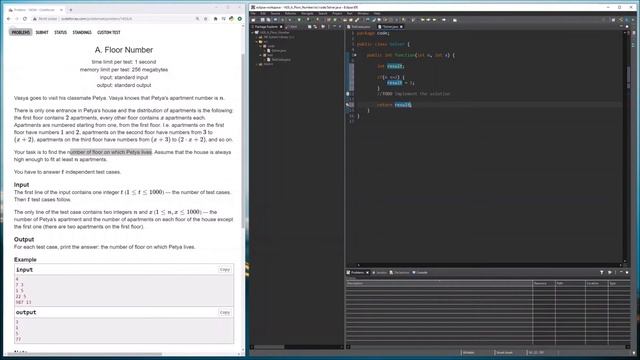The height and width of the screenshot is (360, 640).
Task: Close the Codeforces browser tab
Action: (x=61, y=9)
